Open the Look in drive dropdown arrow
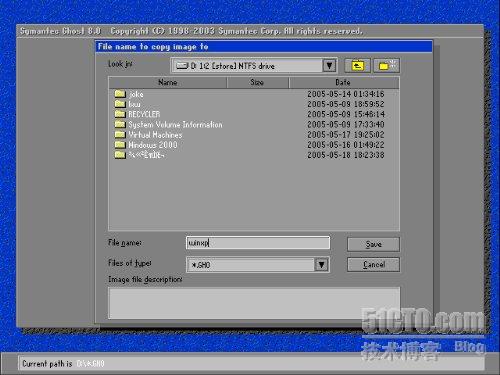500x375 pixels. pyautogui.click(x=329, y=65)
